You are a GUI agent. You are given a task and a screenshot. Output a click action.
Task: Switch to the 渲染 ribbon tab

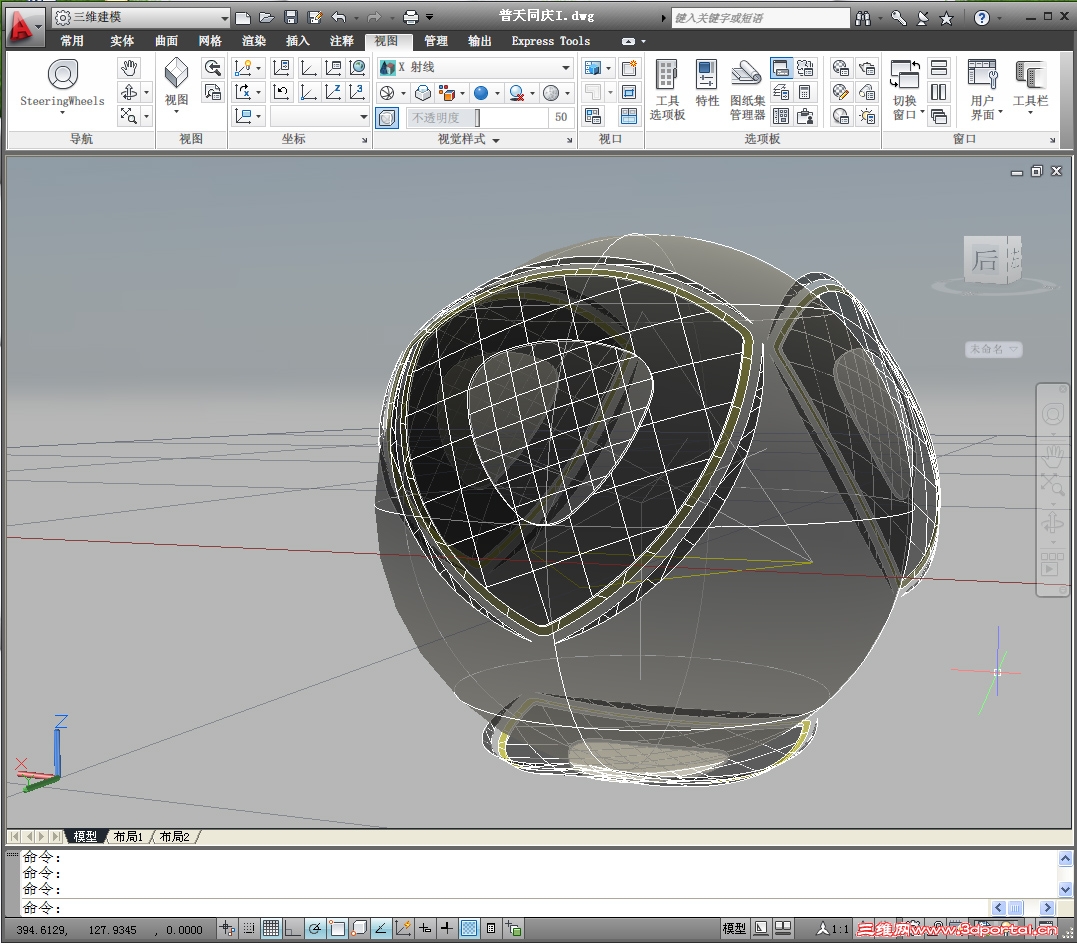tap(254, 41)
